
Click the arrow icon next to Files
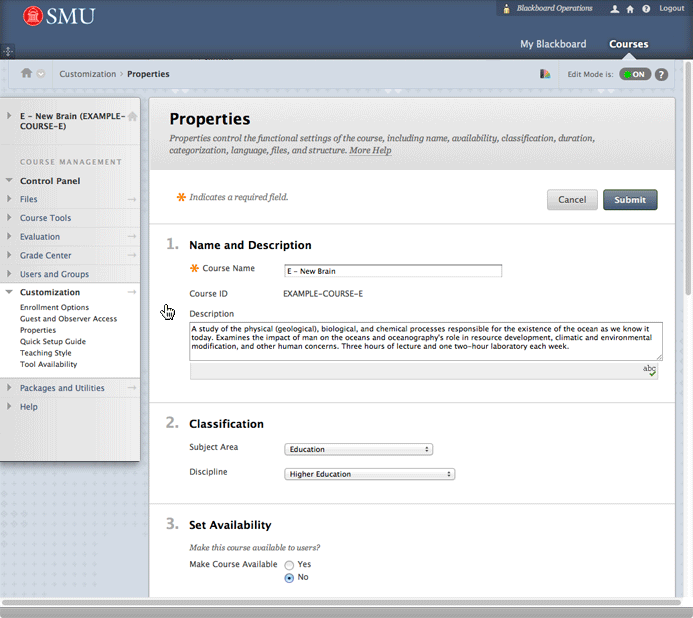point(131,200)
